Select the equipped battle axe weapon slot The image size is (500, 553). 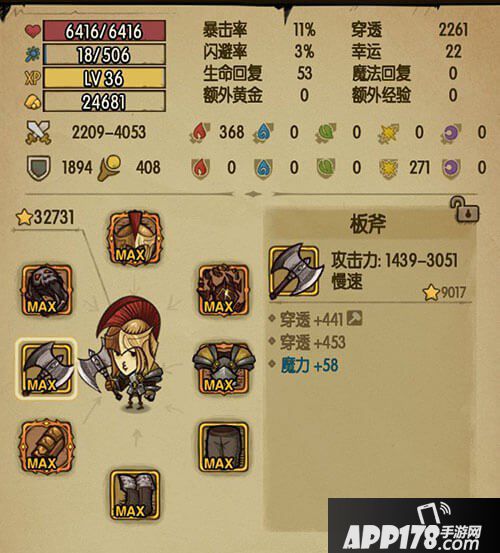click(47, 369)
